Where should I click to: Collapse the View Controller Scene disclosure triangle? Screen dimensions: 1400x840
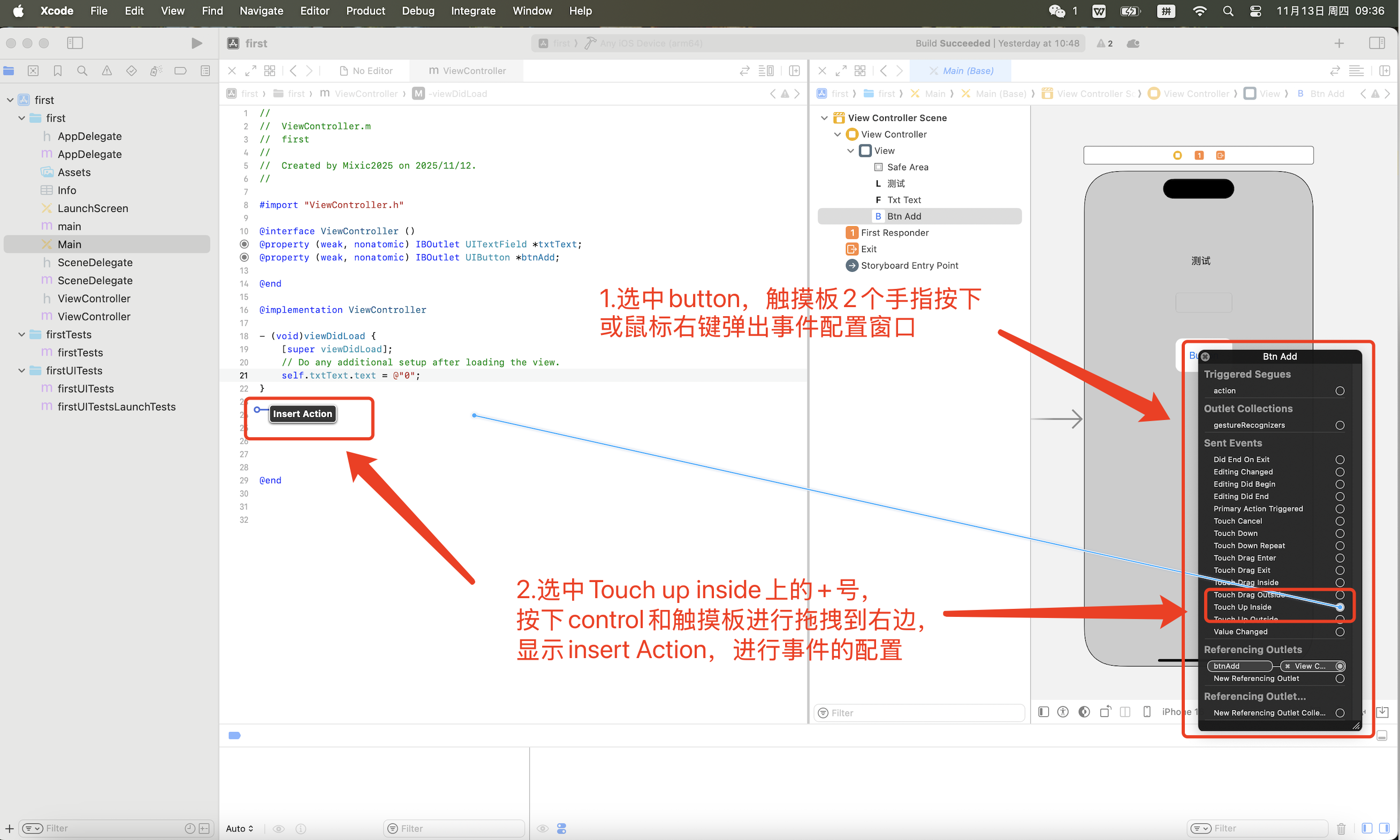point(824,118)
